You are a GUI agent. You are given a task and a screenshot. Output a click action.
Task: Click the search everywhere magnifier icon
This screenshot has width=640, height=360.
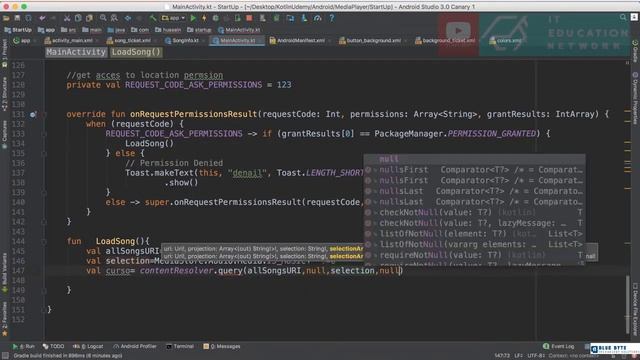[x=623, y=17]
